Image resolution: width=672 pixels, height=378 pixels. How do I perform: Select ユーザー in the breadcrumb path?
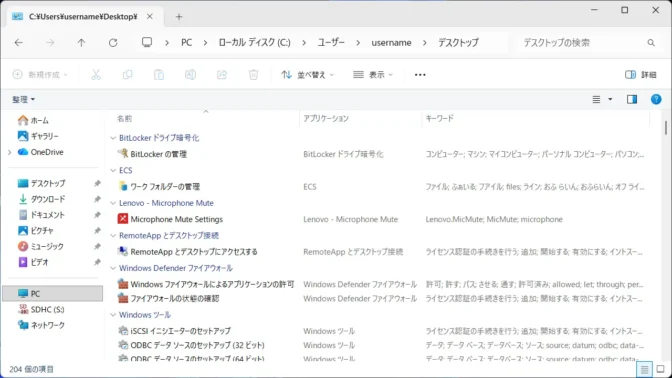click(x=331, y=42)
